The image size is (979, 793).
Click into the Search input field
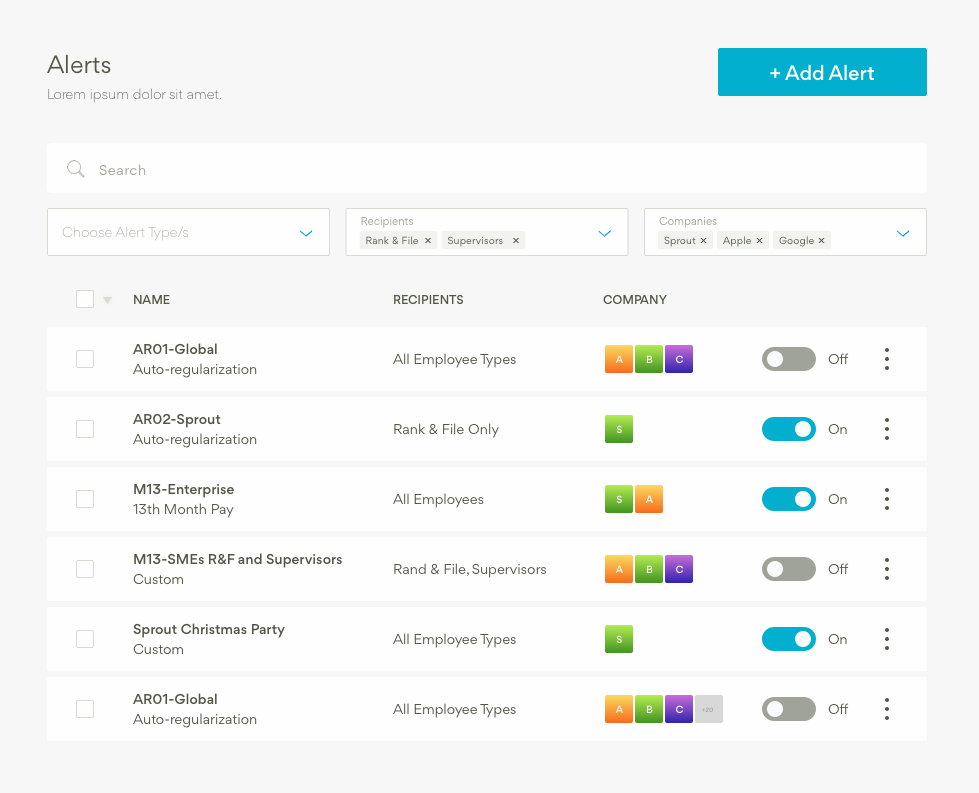click(x=500, y=170)
